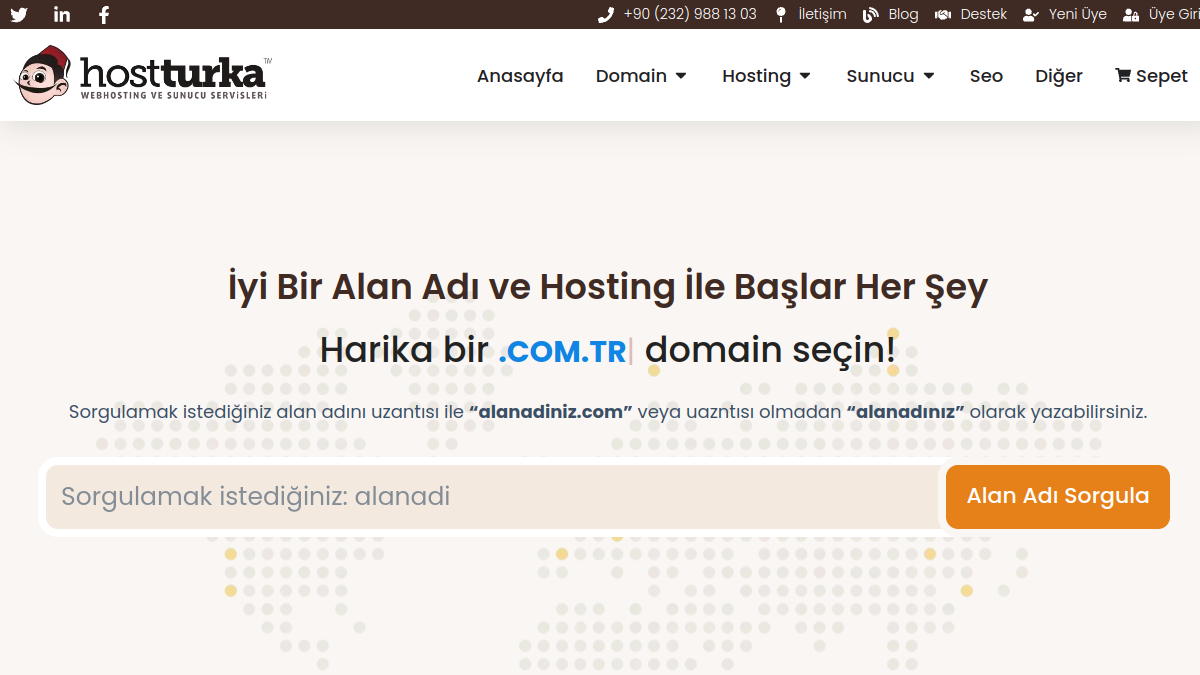Go to Anasayfa in the main menu
Image resolution: width=1200 pixels, height=675 pixels.
click(x=520, y=76)
